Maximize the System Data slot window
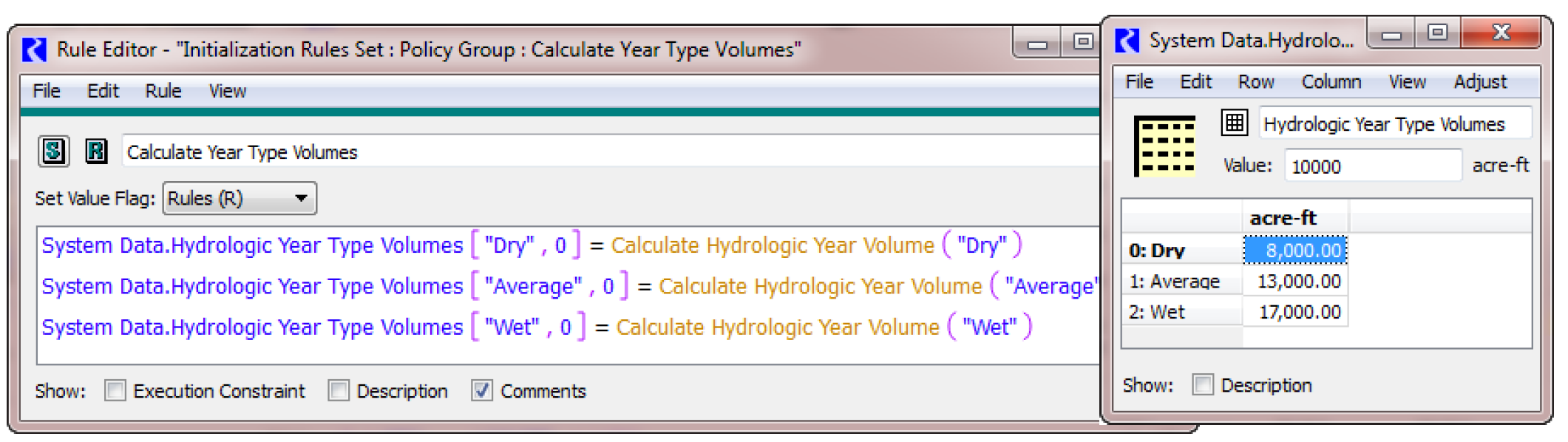This screenshot has height=442, width=1568. point(1437,33)
